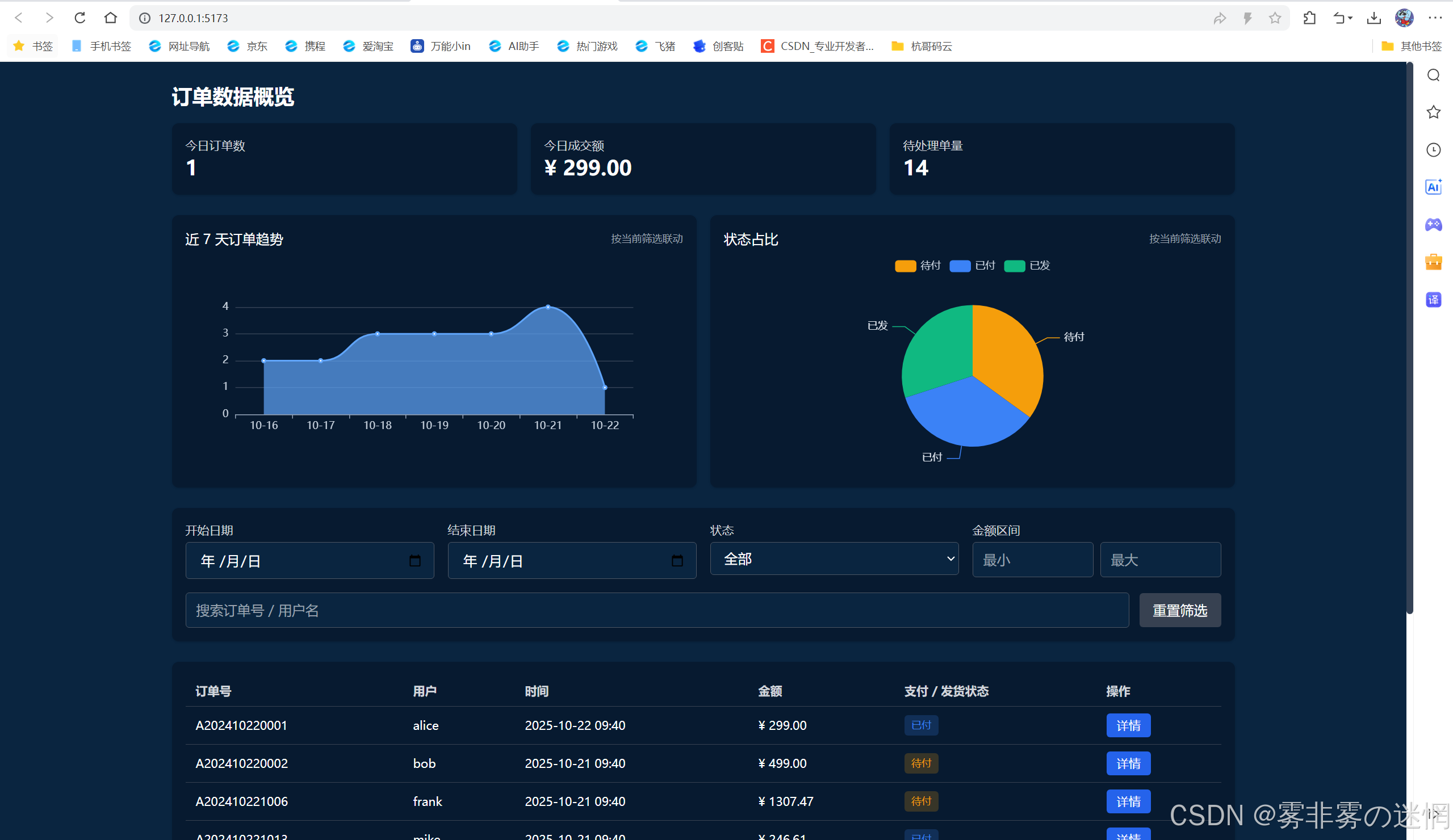Open the 开始日期 calendar picker
Screen dimensions: 1453x840
(x=414, y=561)
